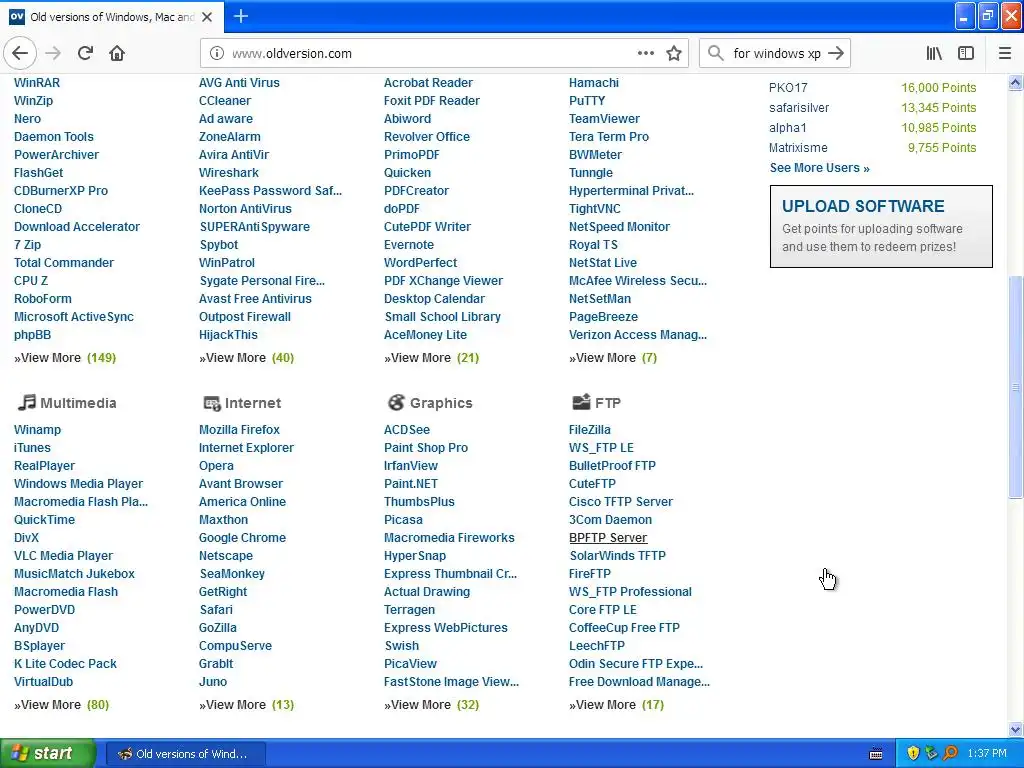Open the Acrobat Reader link

428,83
